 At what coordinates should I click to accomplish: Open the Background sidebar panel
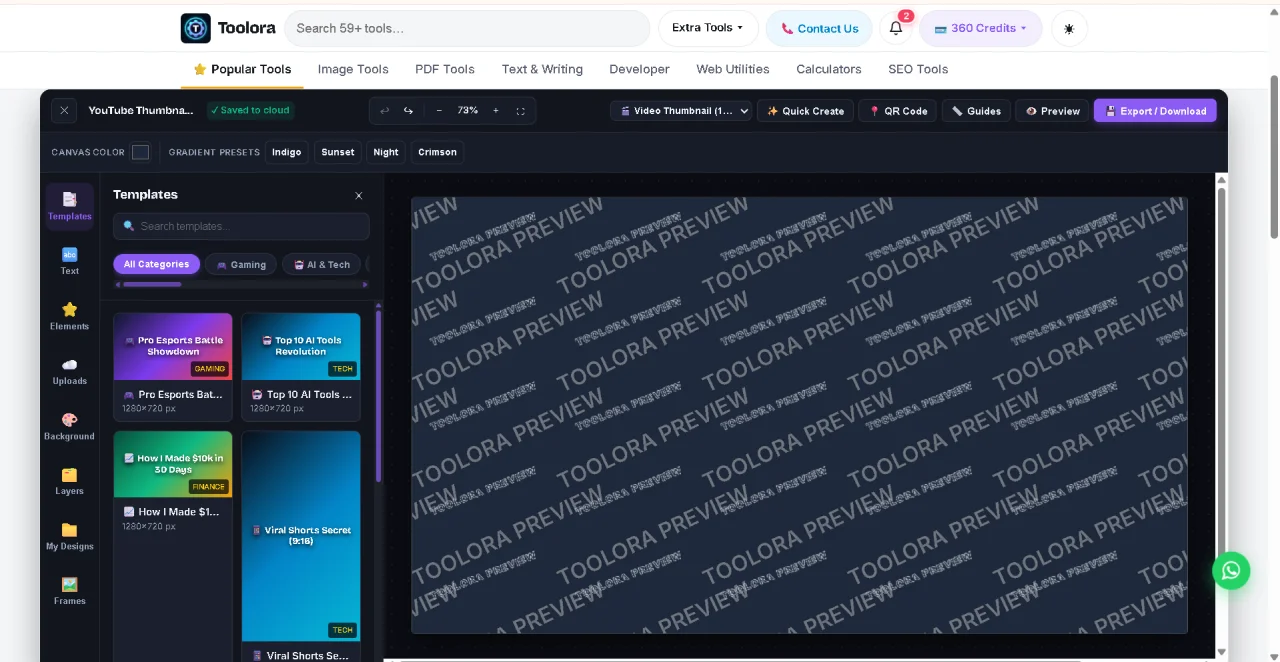click(x=70, y=426)
